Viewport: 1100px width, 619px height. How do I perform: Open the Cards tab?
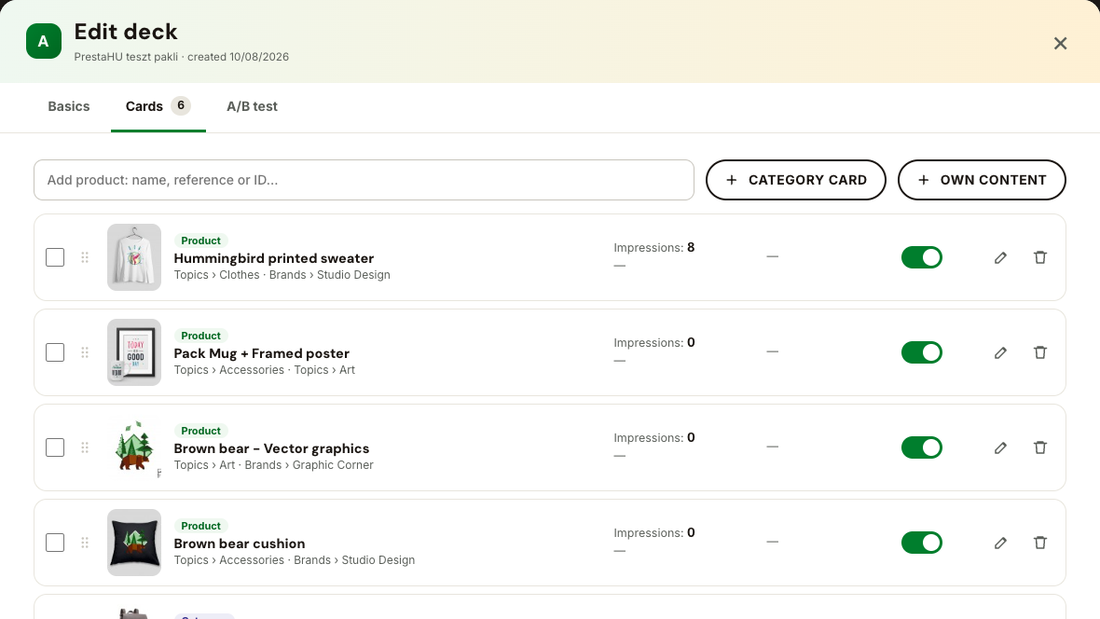(x=158, y=107)
